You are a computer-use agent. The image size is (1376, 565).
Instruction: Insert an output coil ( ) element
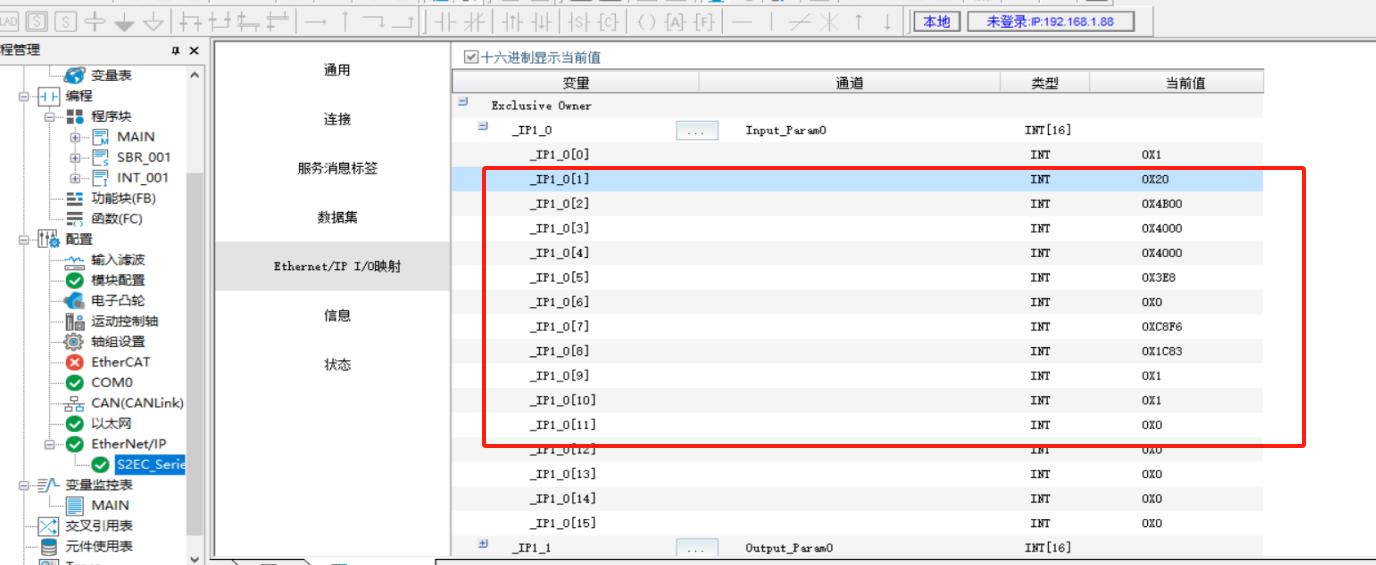point(646,22)
